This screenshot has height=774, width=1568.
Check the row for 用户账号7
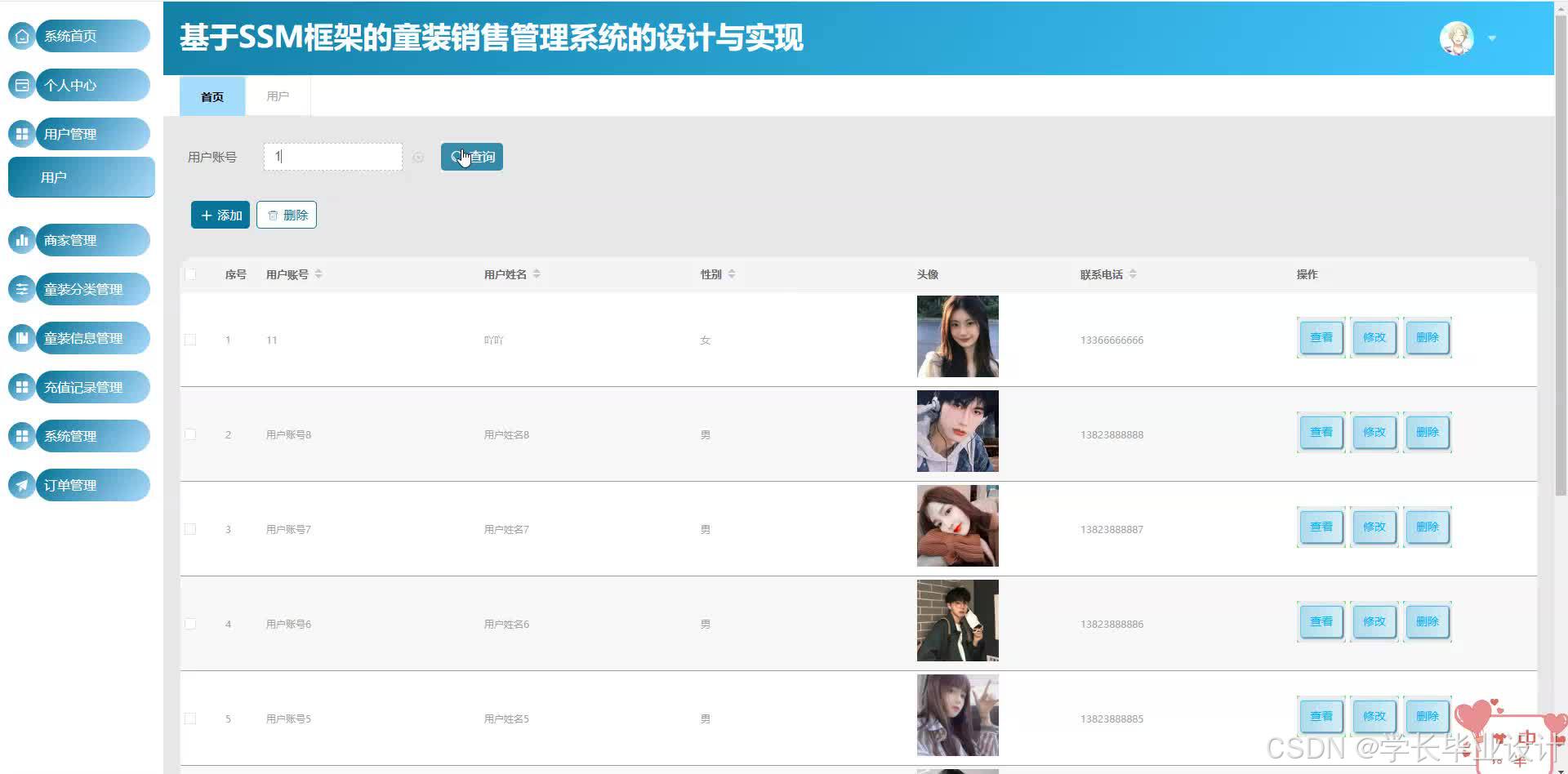(x=190, y=529)
